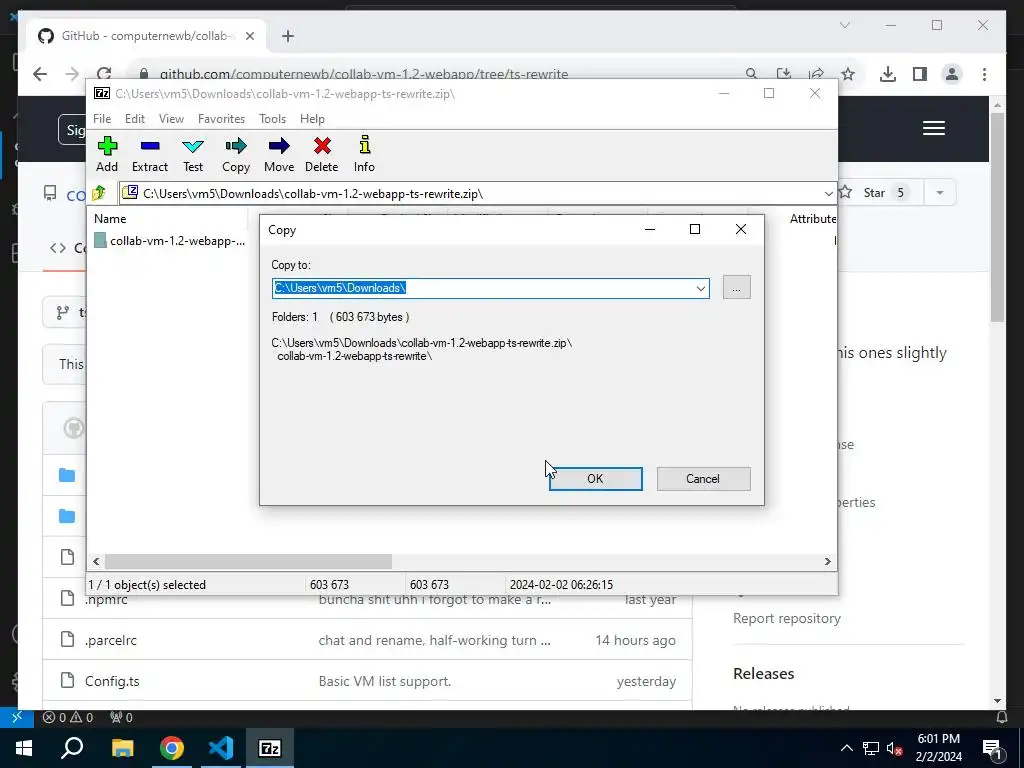Show hidden tray icons chevron
Image resolution: width=1024 pixels, height=768 pixels.
click(846, 748)
